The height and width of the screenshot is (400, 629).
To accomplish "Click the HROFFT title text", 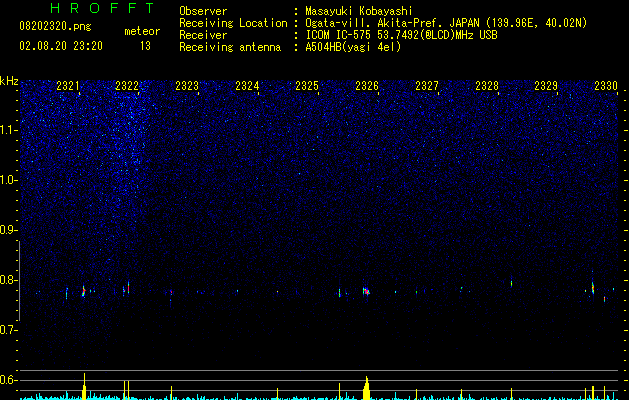I will tap(103, 8).
